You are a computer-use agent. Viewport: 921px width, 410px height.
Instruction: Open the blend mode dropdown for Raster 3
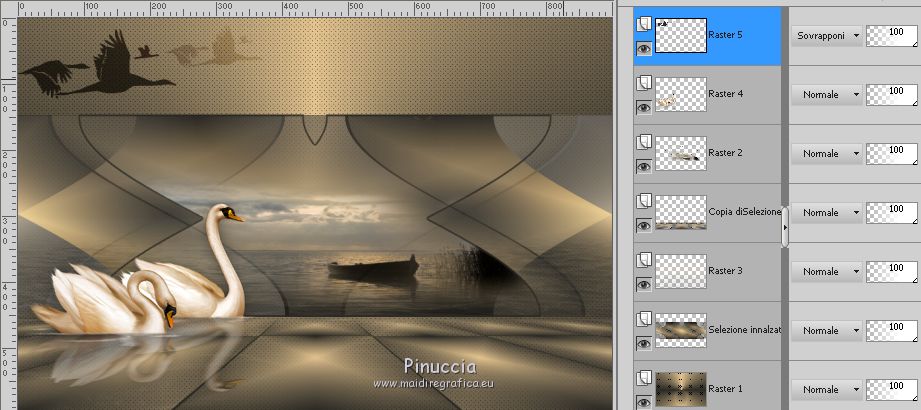click(x=826, y=272)
